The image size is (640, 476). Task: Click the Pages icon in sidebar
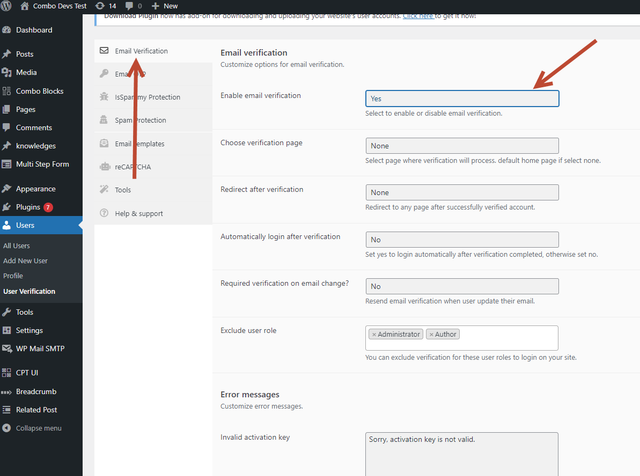tap(7, 109)
